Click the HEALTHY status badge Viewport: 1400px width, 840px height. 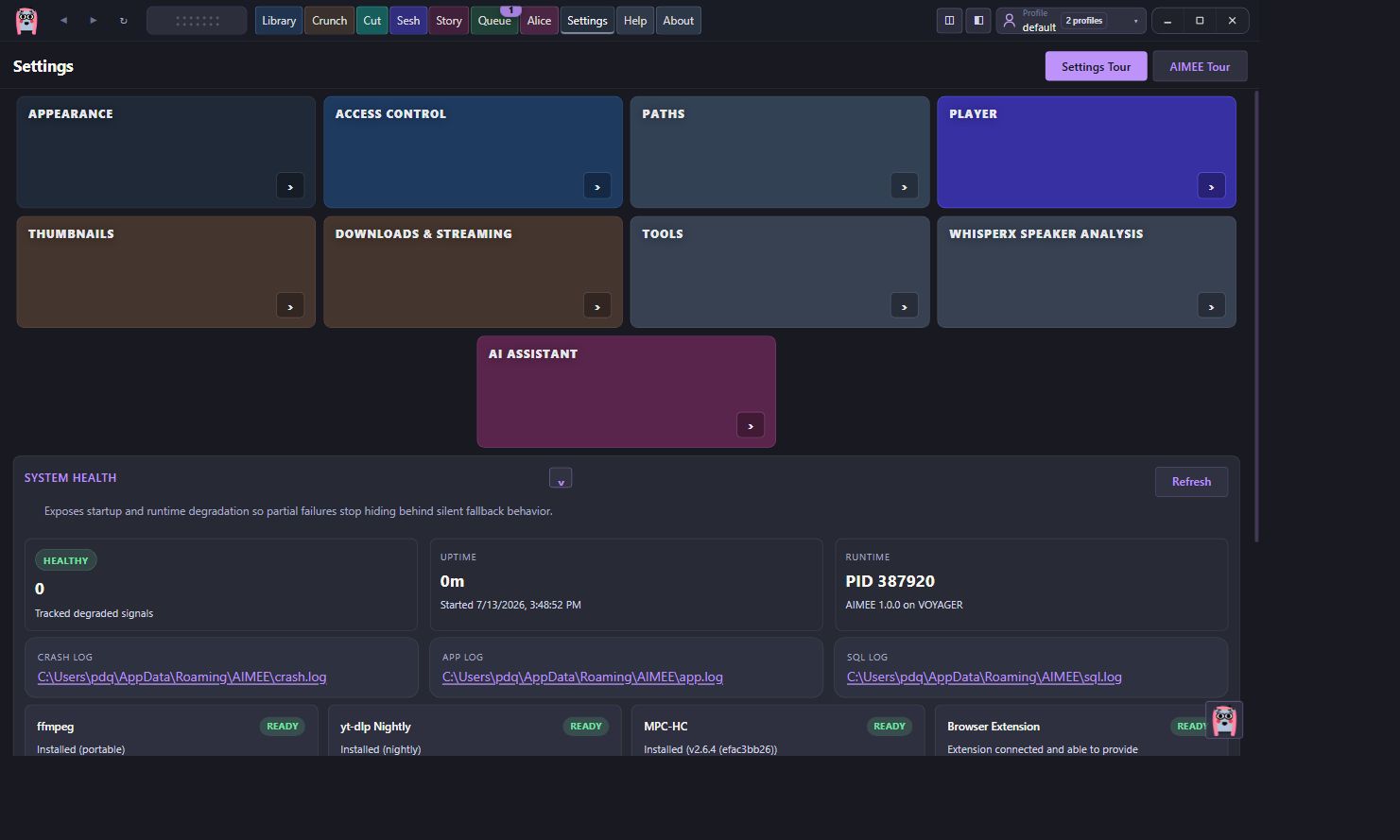[x=65, y=560]
